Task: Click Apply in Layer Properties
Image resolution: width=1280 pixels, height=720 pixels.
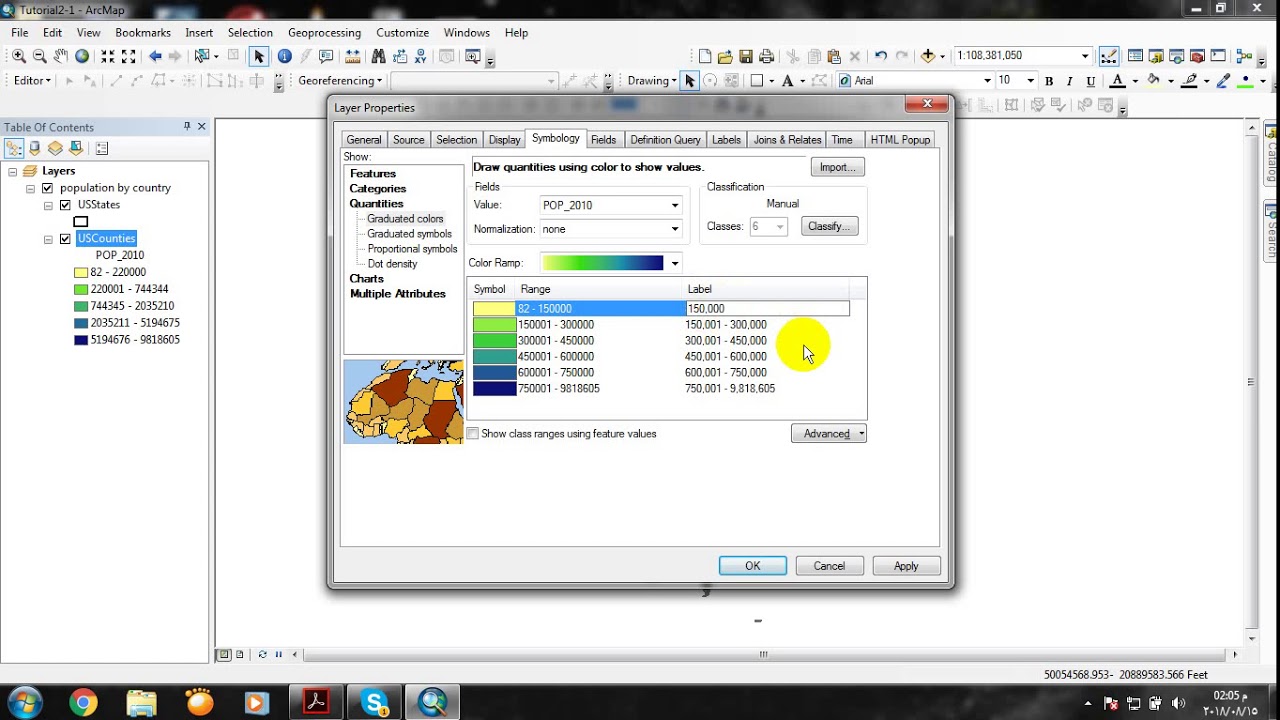Action: 906,566
